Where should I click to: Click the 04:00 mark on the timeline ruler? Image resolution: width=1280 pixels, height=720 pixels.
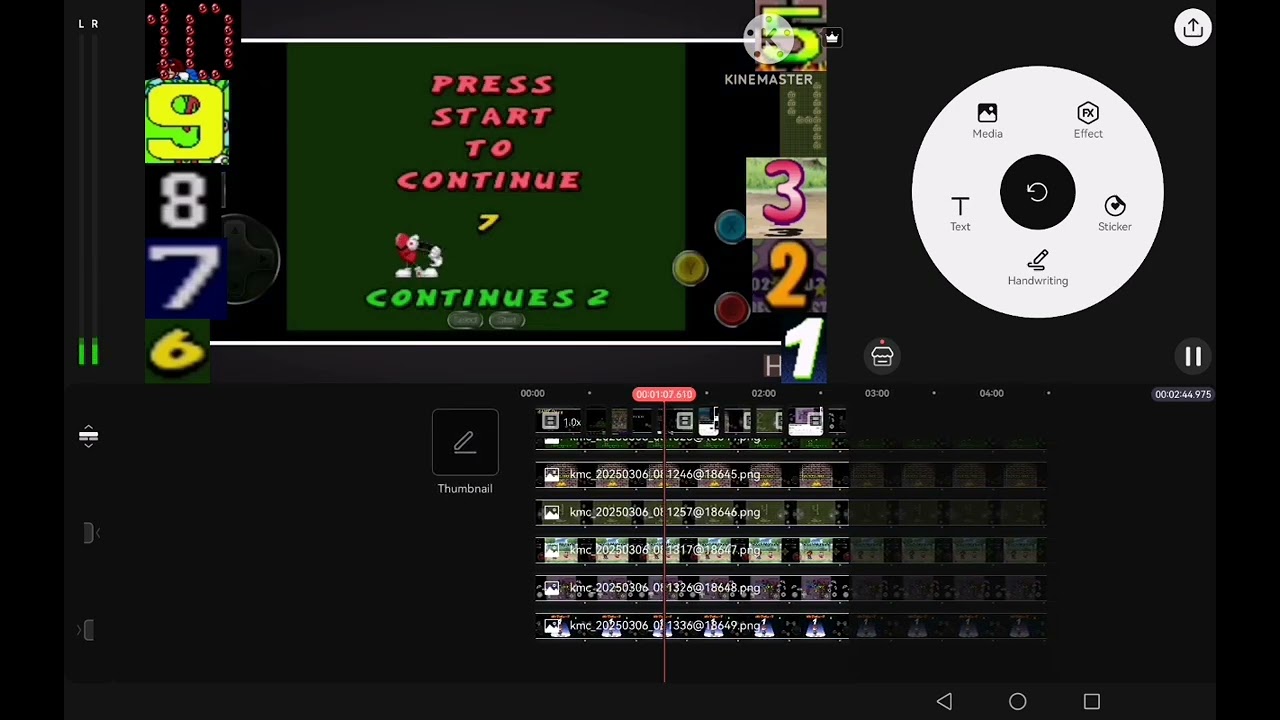pos(991,393)
